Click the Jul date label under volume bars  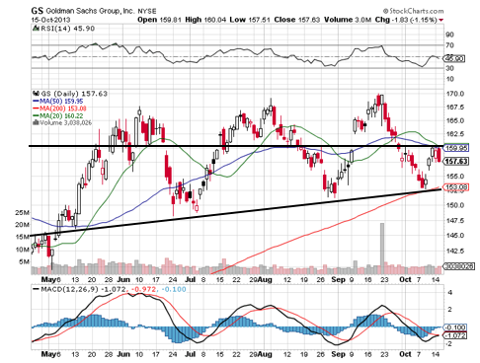coord(190,280)
